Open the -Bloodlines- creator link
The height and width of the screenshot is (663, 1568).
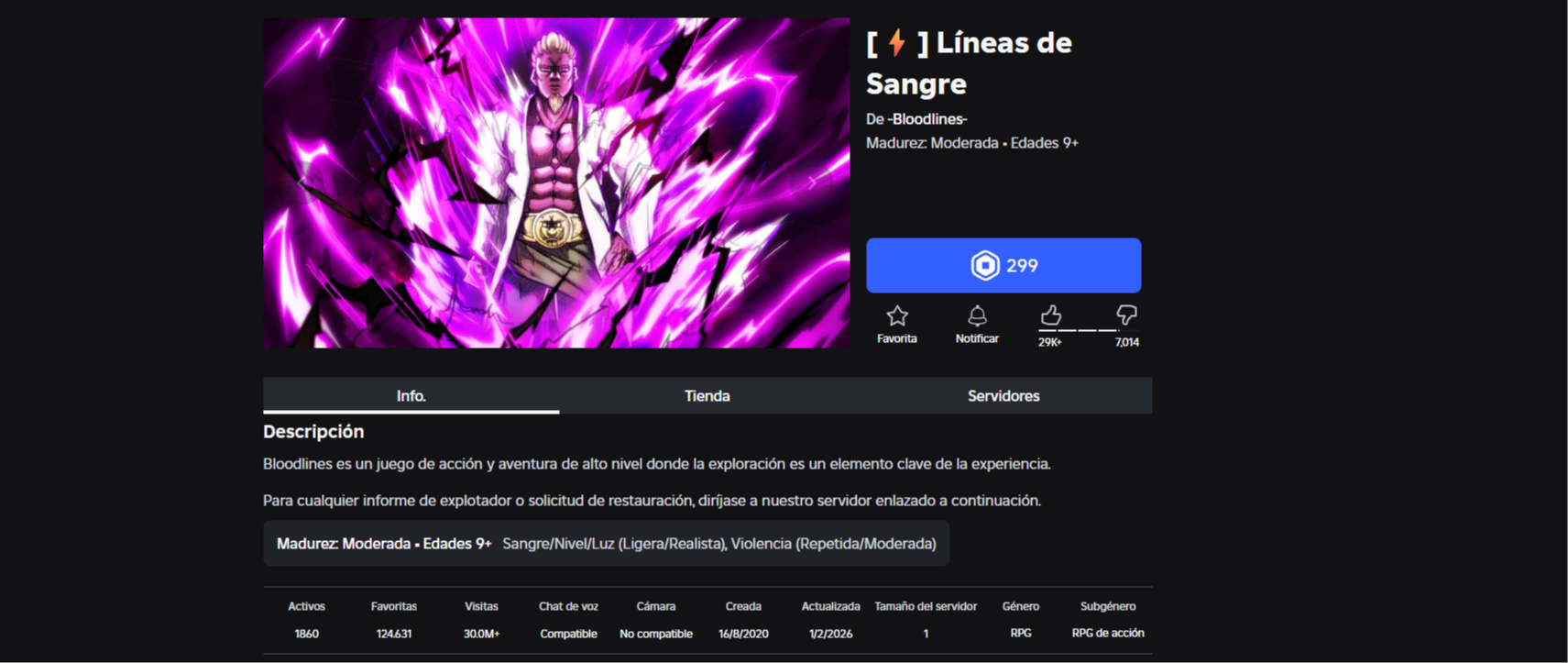(x=927, y=119)
